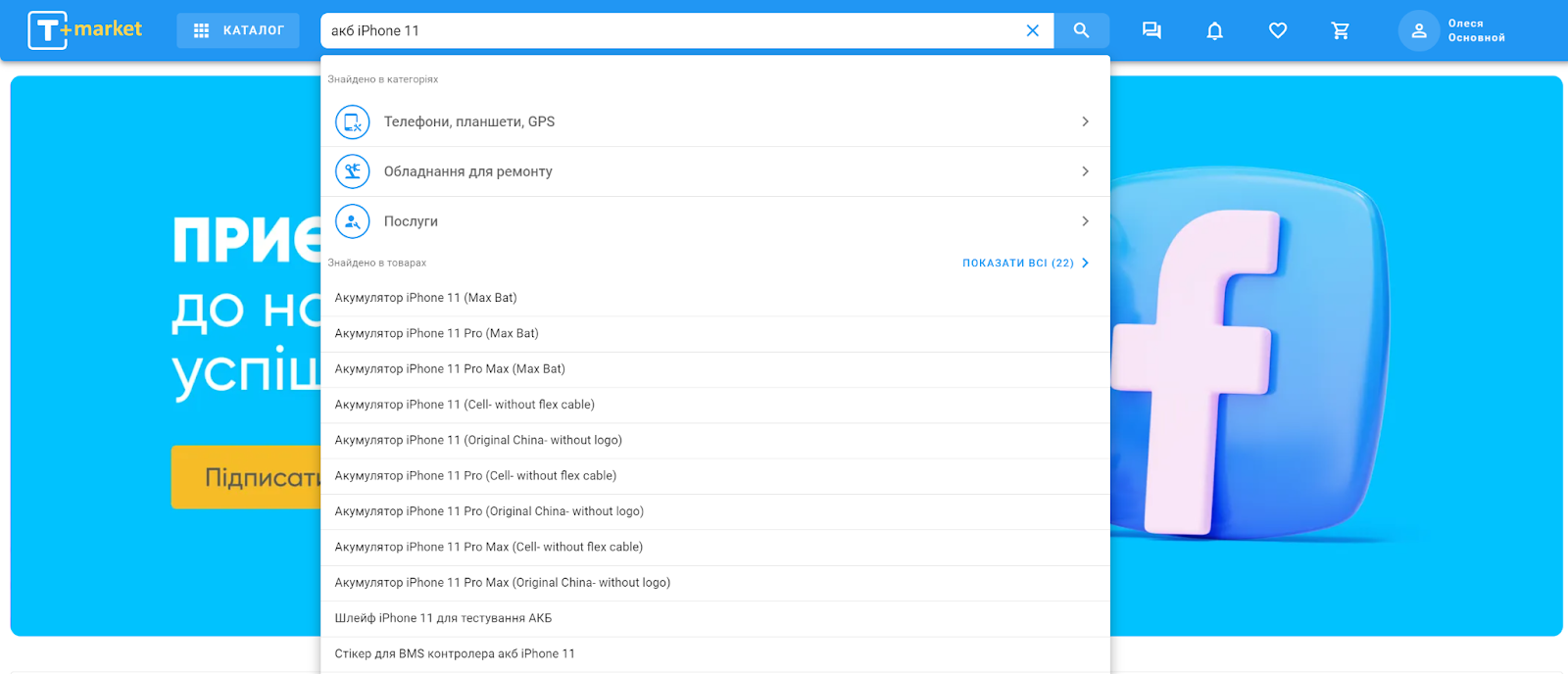The width and height of the screenshot is (1568, 674).
Task: Expand chevron for Обладнання для ремонту
Action: [x=1085, y=171]
